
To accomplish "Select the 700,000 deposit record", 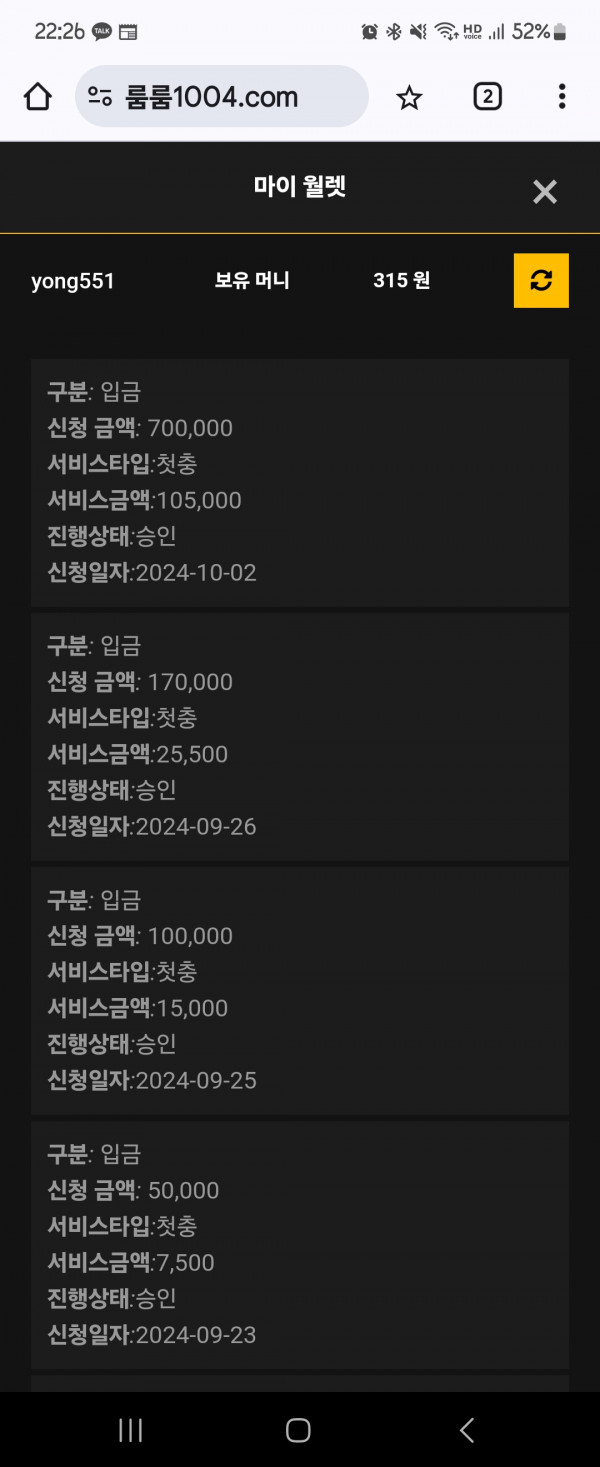I will (300, 482).
